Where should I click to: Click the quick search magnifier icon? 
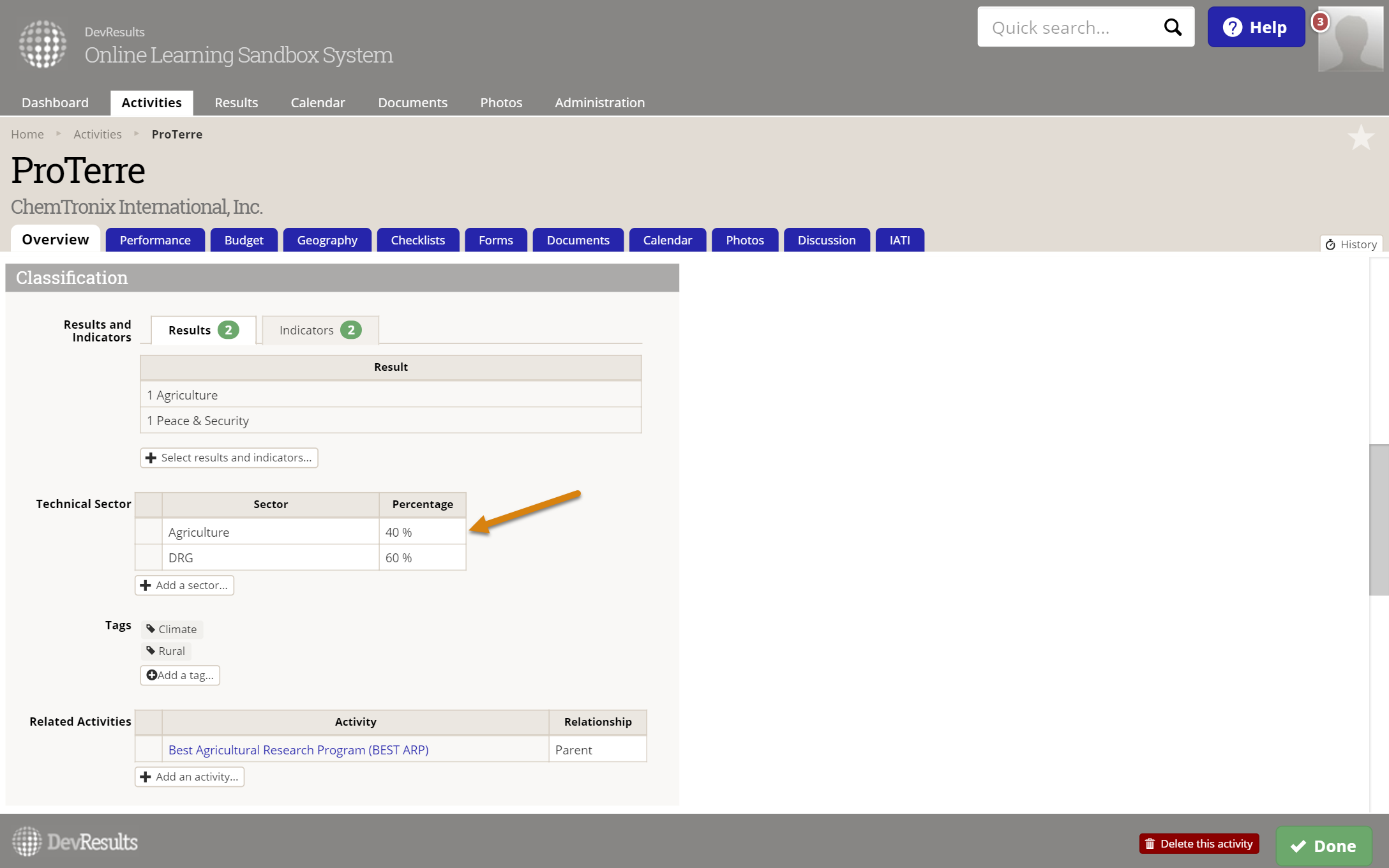1172,27
